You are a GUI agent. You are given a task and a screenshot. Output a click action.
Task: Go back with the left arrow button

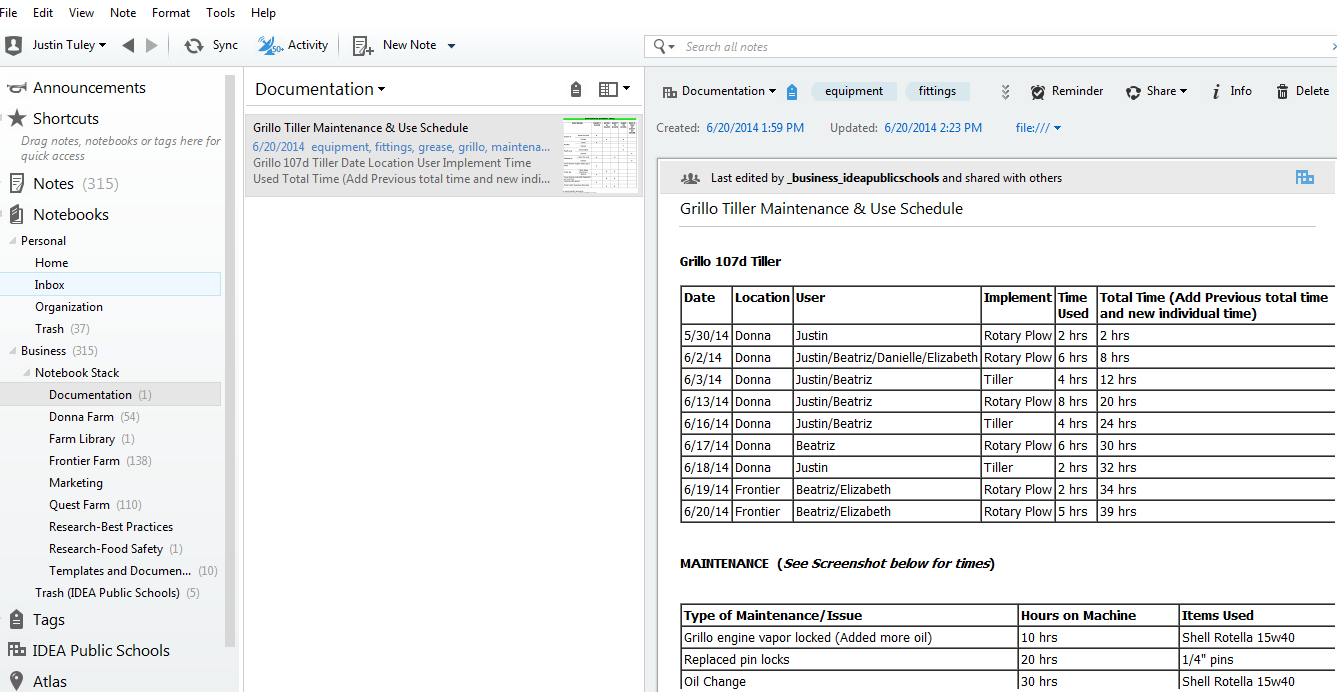pyautogui.click(x=128, y=45)
